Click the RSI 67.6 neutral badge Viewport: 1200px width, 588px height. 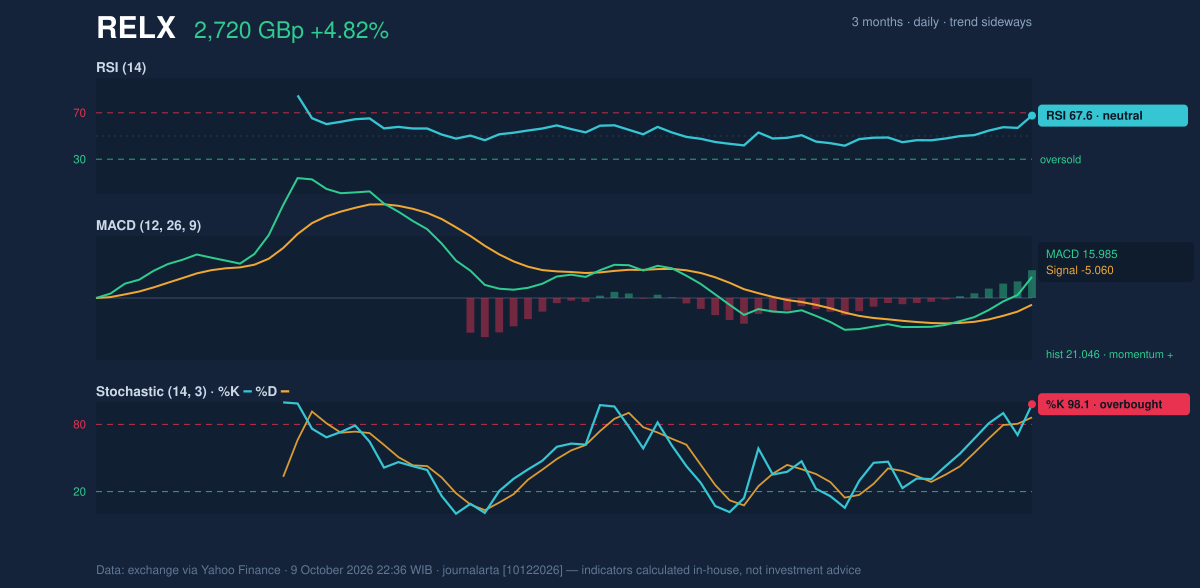[1113, 116]
